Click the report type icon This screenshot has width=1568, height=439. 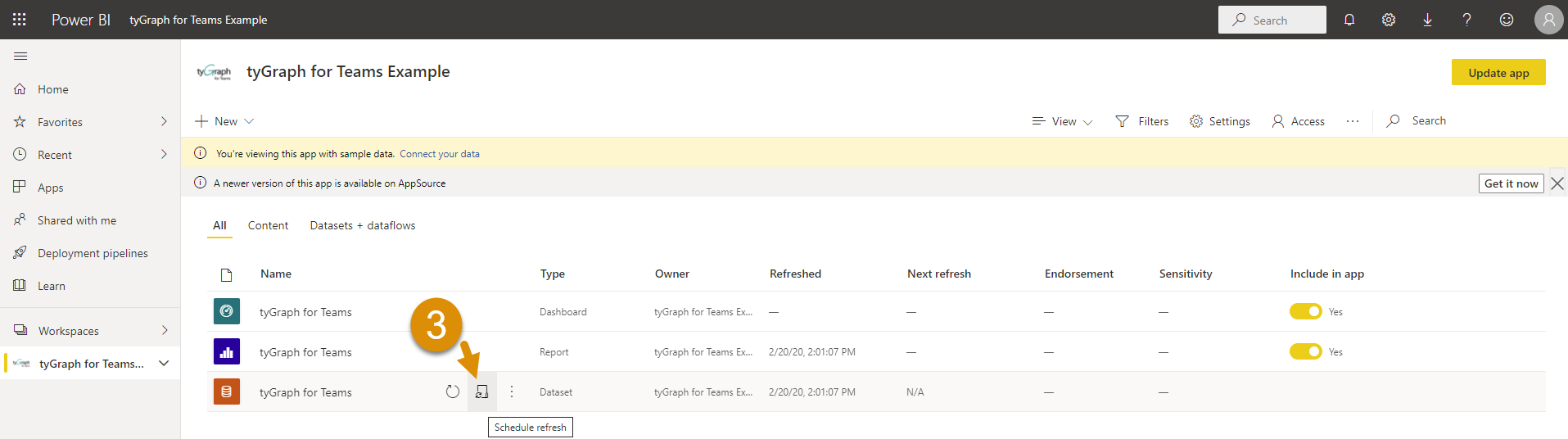tap(227, 351)
